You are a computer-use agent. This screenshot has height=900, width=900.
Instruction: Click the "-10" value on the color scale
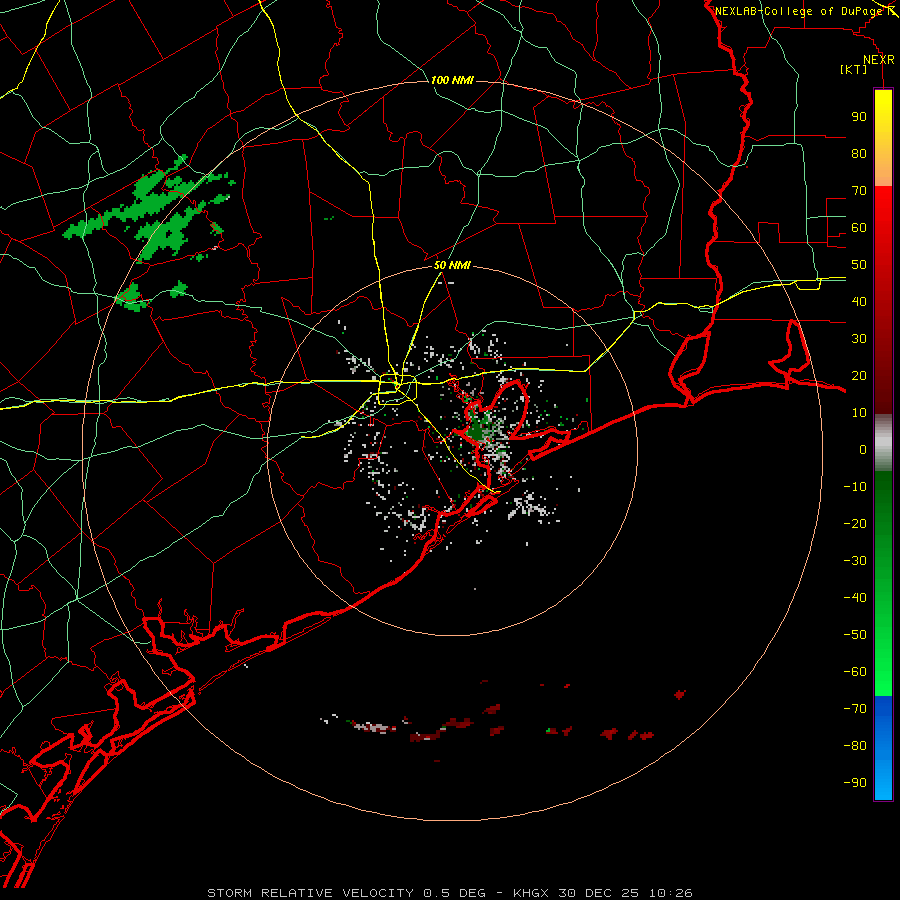pos(855,487)
